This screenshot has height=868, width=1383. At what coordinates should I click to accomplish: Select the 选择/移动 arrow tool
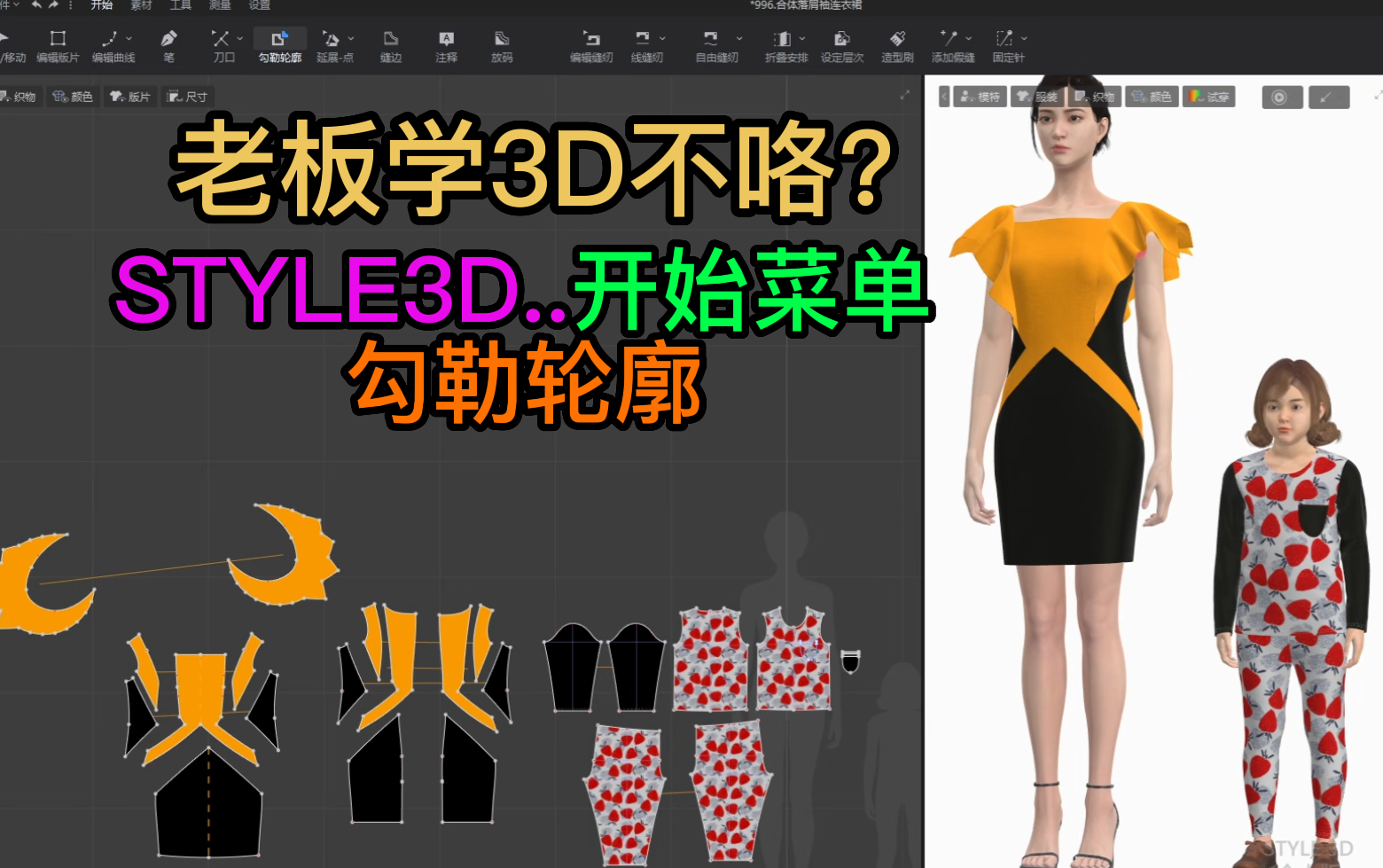[x=11, y=46]
